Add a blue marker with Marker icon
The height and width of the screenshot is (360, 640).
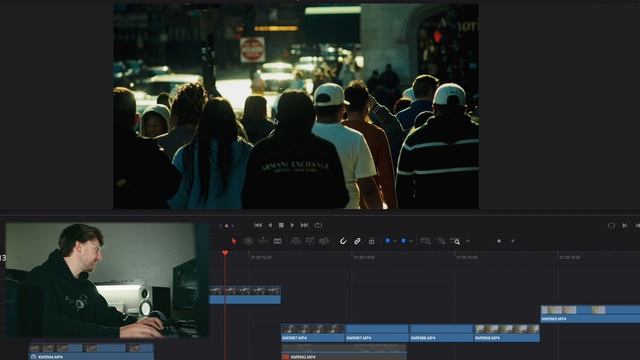pos(403,241)
